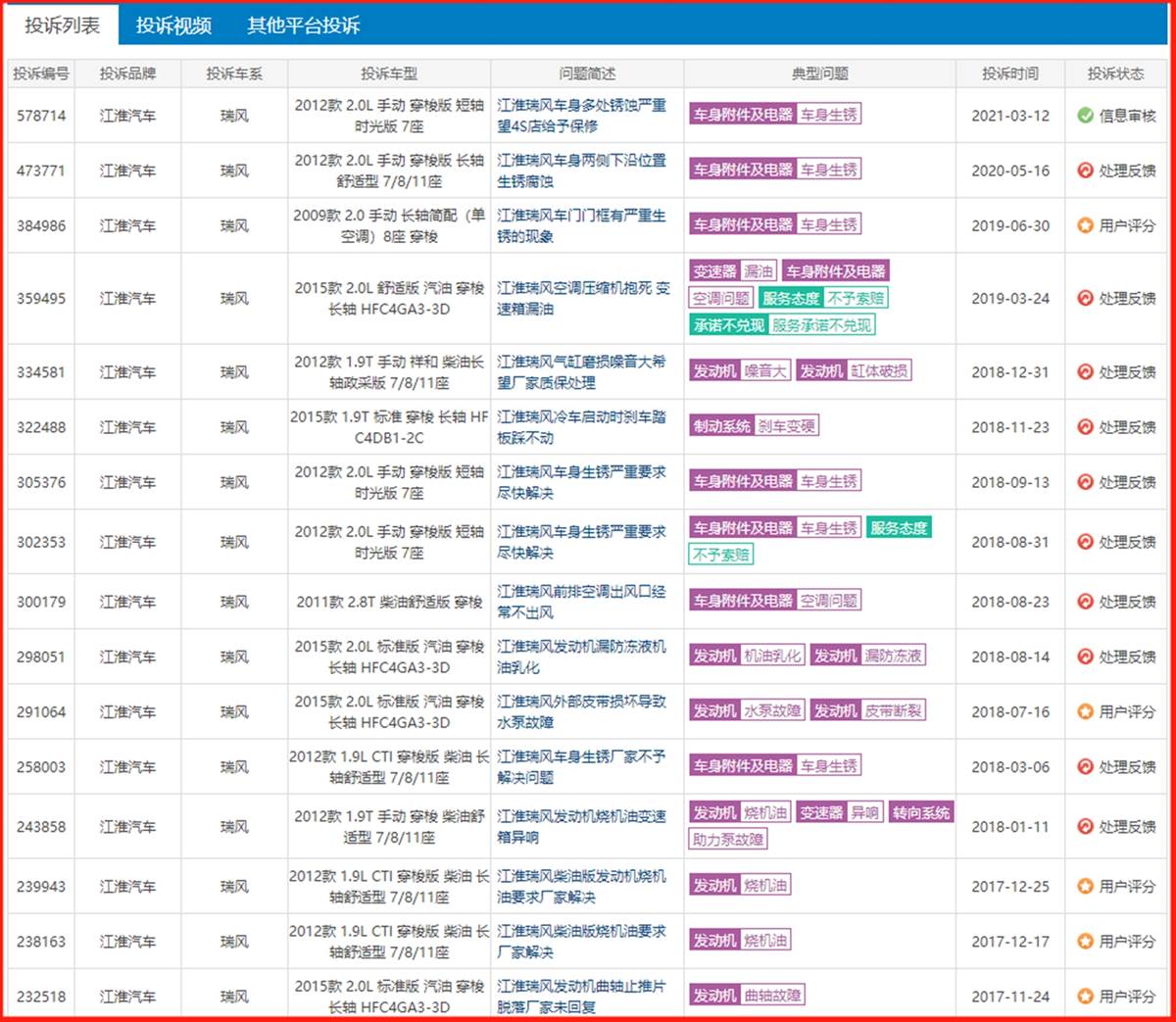This screenshot has height=1022, width=1176.
Task: Switch to the 投诉列表 tab
Action: click(62, 25)
